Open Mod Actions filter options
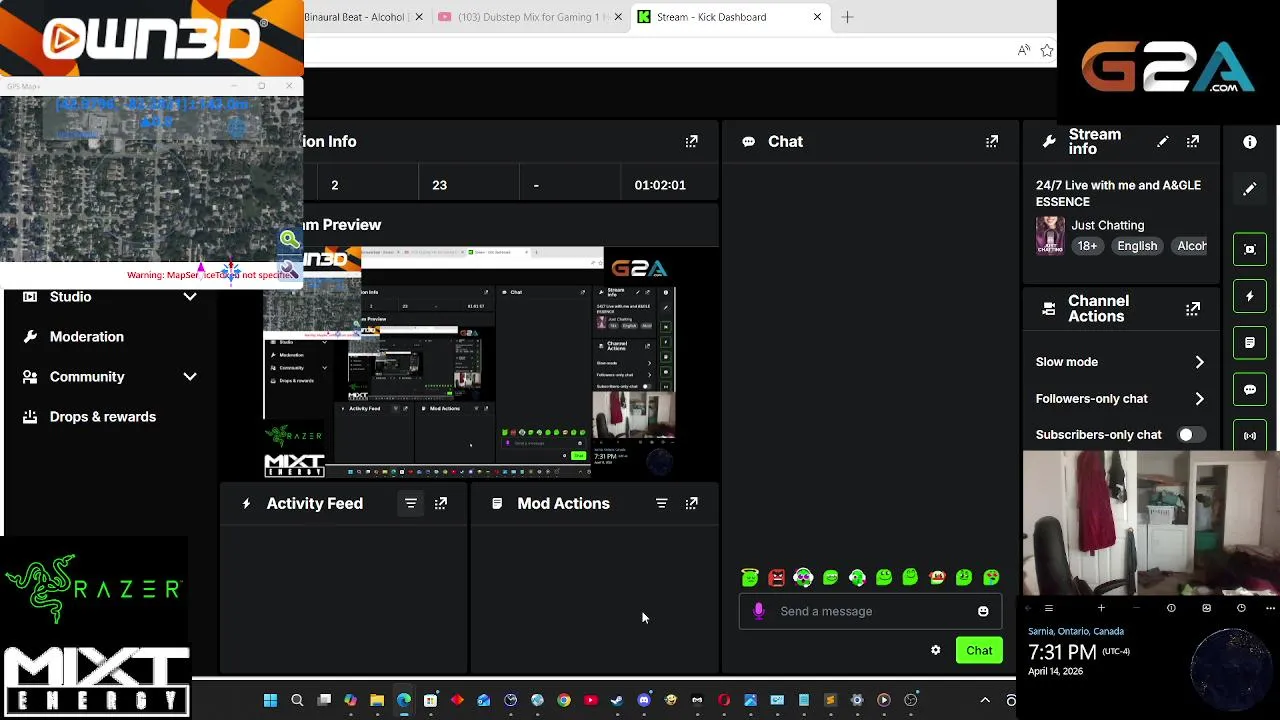1280x720 pixels. 661,504
